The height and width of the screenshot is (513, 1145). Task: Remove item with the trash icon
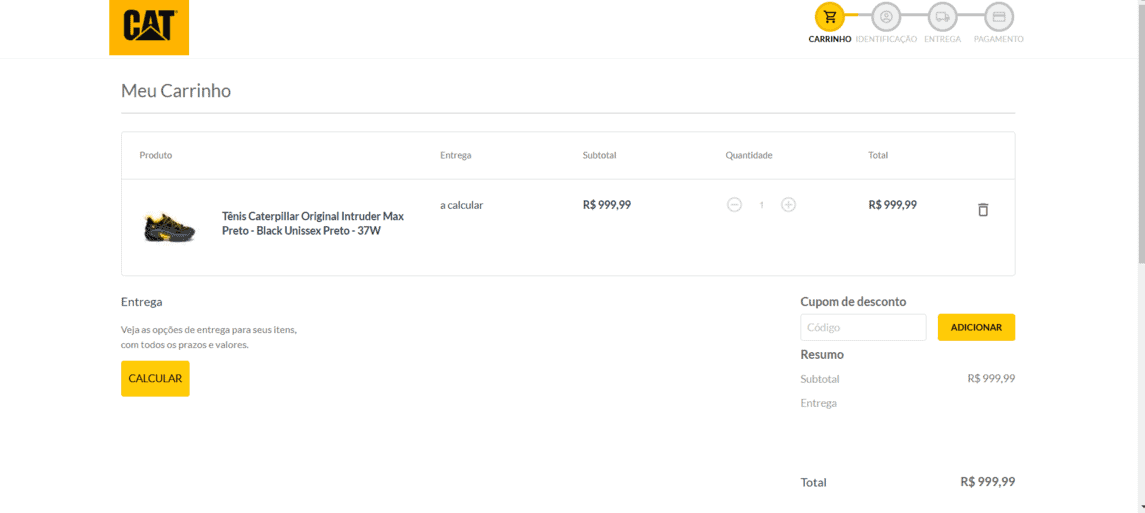[x=983, y=209]
